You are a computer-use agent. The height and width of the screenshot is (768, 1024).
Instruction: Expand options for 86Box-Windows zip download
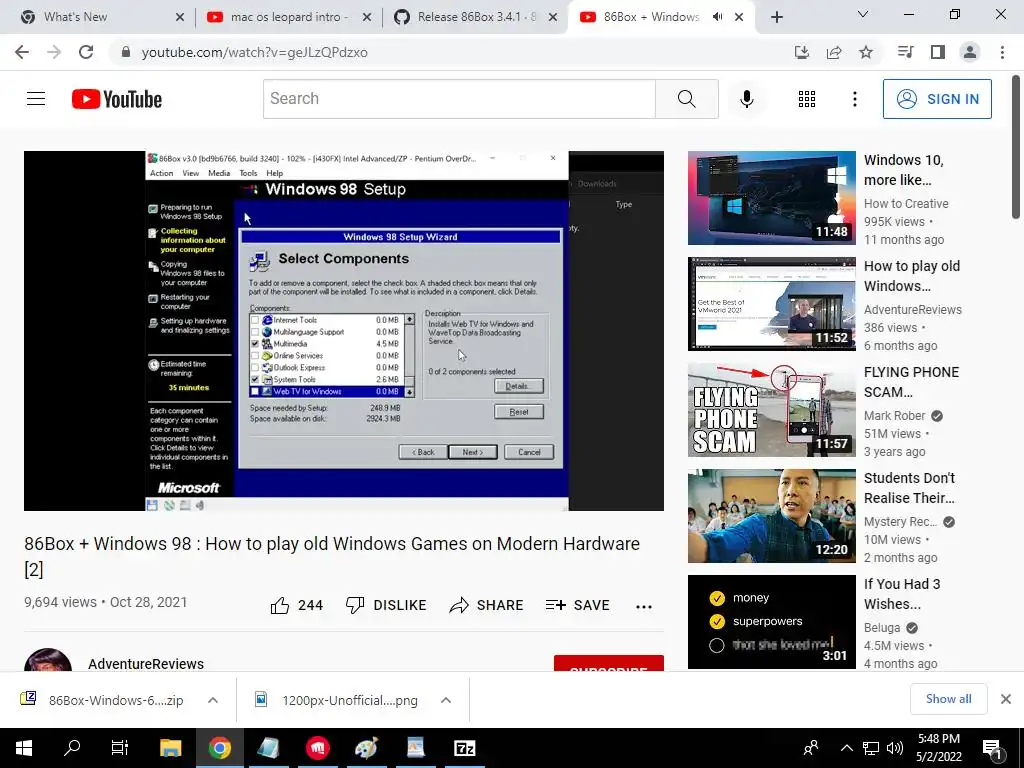click(213, 700)
